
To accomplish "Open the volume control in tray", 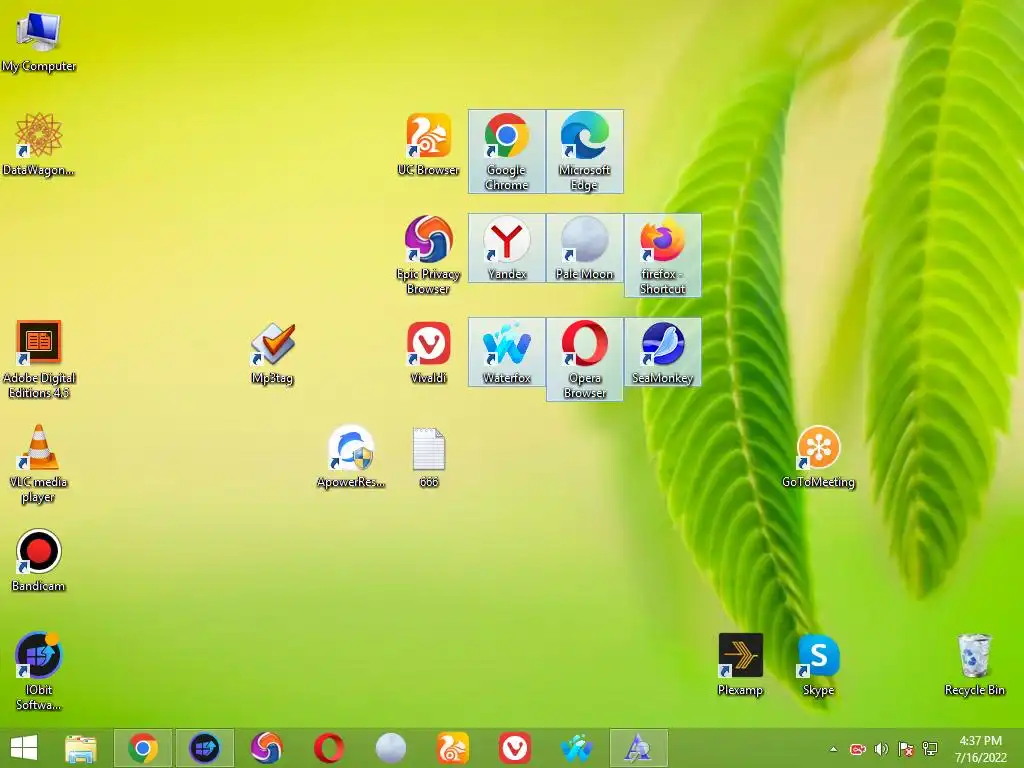I will 882,749.
